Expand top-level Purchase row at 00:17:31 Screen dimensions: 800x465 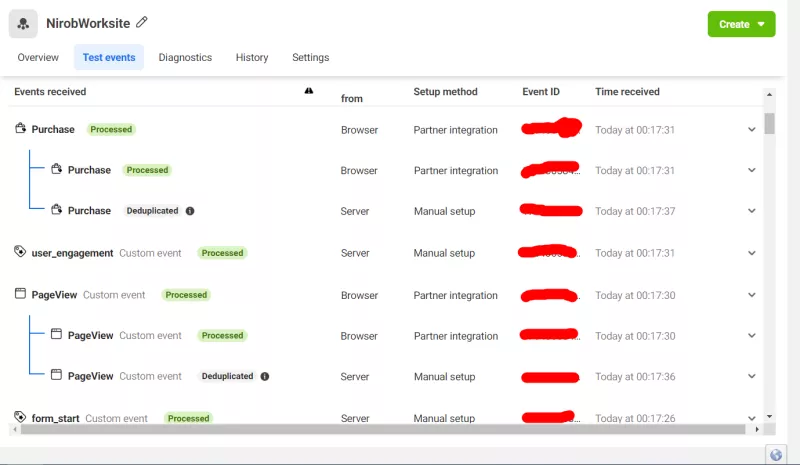click(x=752, y=130)
